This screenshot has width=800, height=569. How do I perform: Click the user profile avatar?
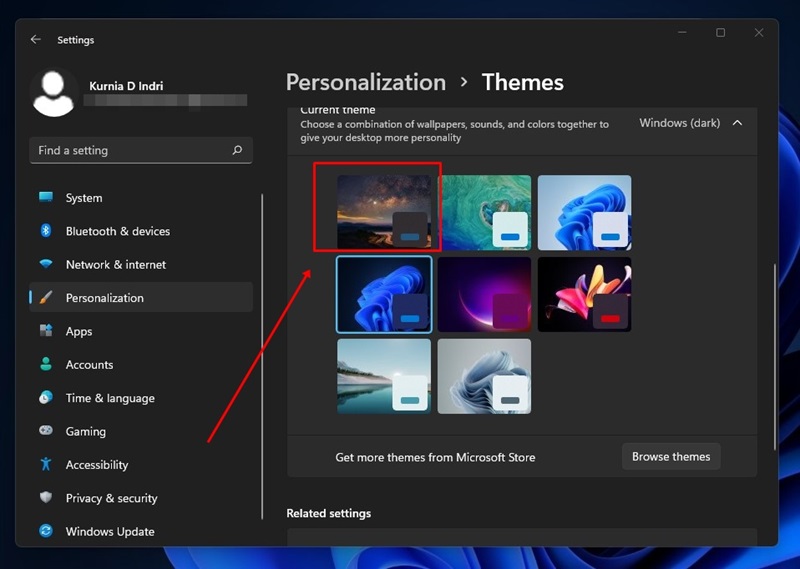pos(54,93)
